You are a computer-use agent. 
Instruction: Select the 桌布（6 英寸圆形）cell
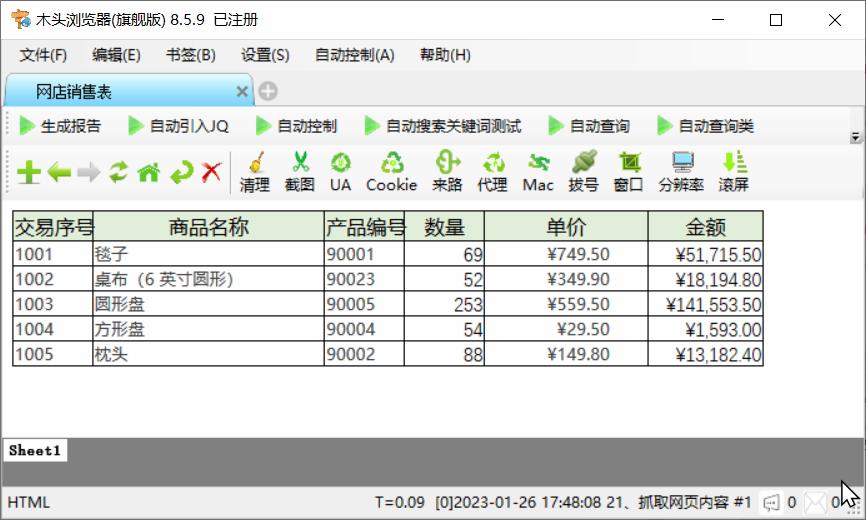[208, 279]
